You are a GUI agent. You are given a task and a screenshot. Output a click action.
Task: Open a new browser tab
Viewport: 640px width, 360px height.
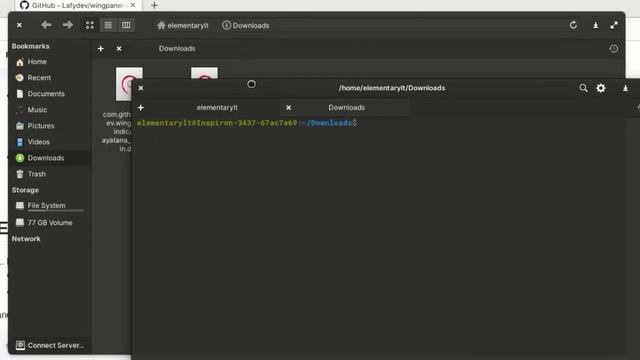click(154, 5)
